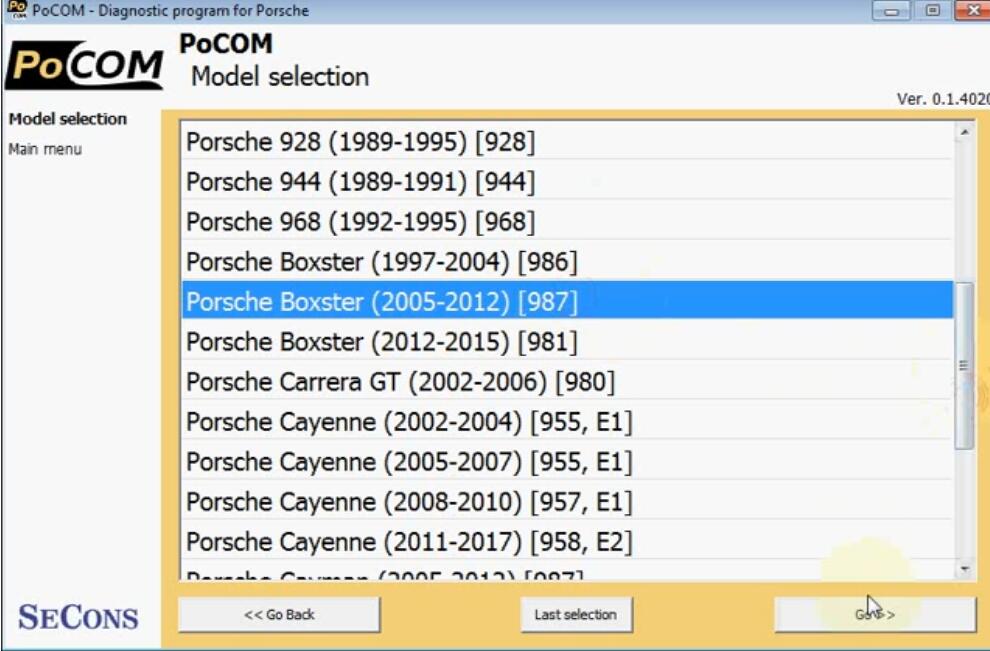Click the list scrollbar thumb

click(964, 366)
